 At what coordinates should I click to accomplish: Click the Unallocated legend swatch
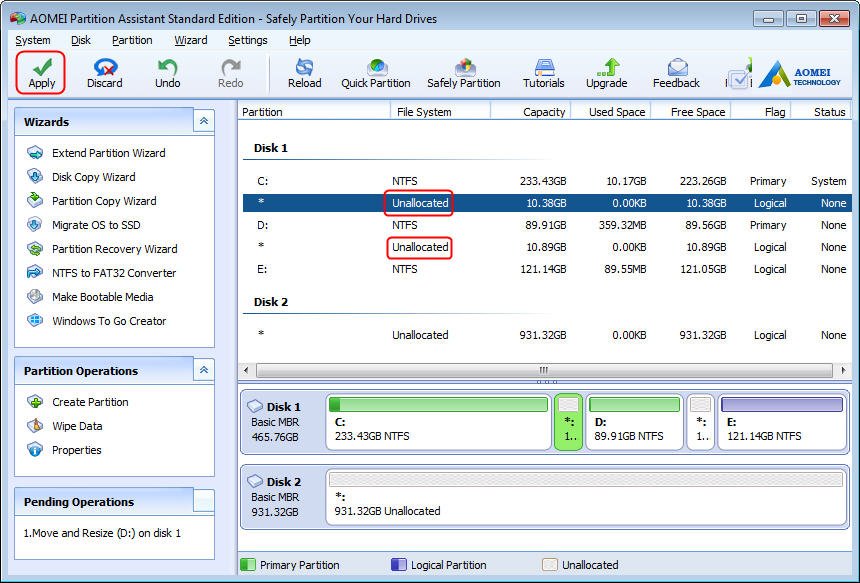pyautogui.click(x=550, y=565)
